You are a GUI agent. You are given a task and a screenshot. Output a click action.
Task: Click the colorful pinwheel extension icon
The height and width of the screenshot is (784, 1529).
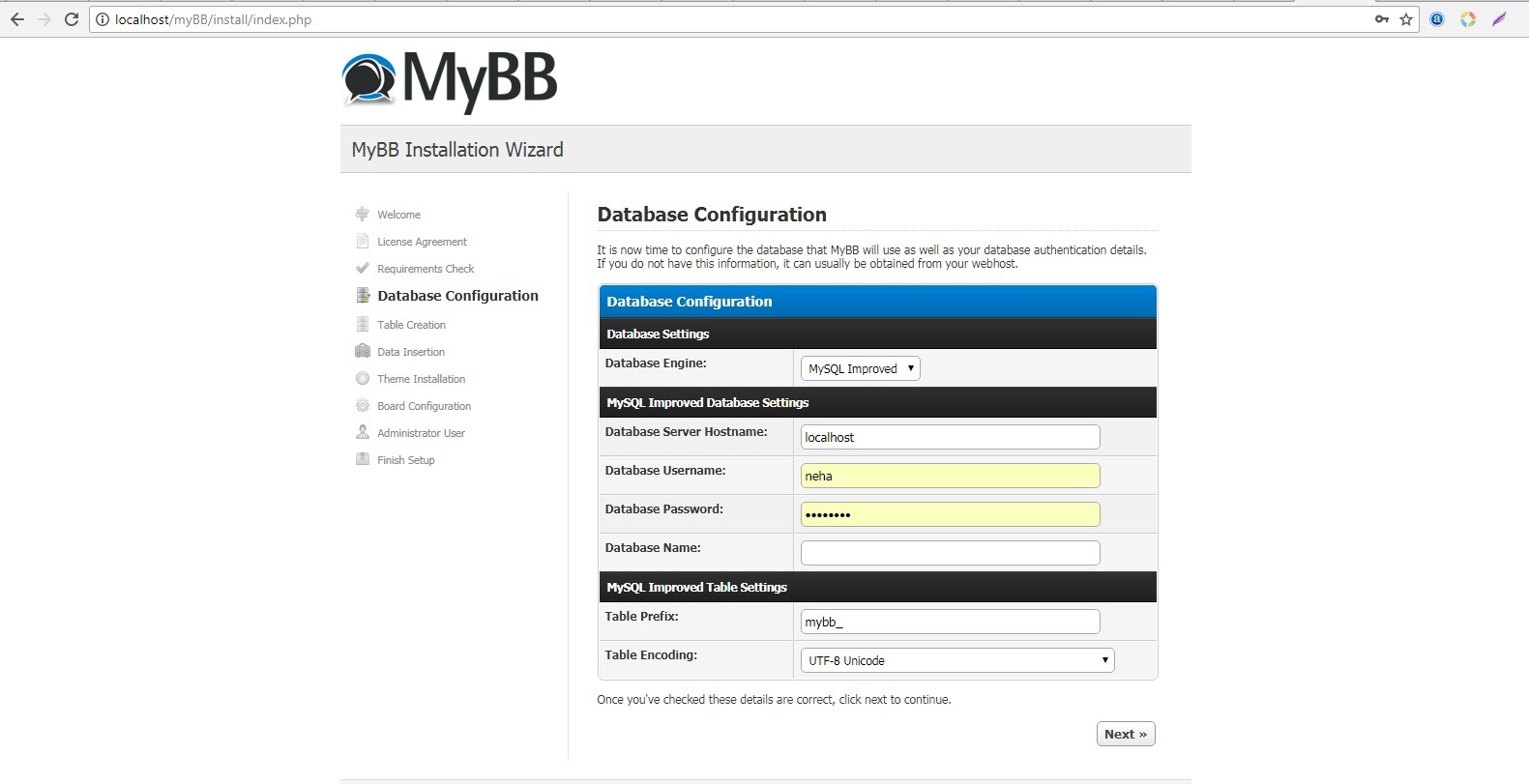click(x=1468, y=19)
